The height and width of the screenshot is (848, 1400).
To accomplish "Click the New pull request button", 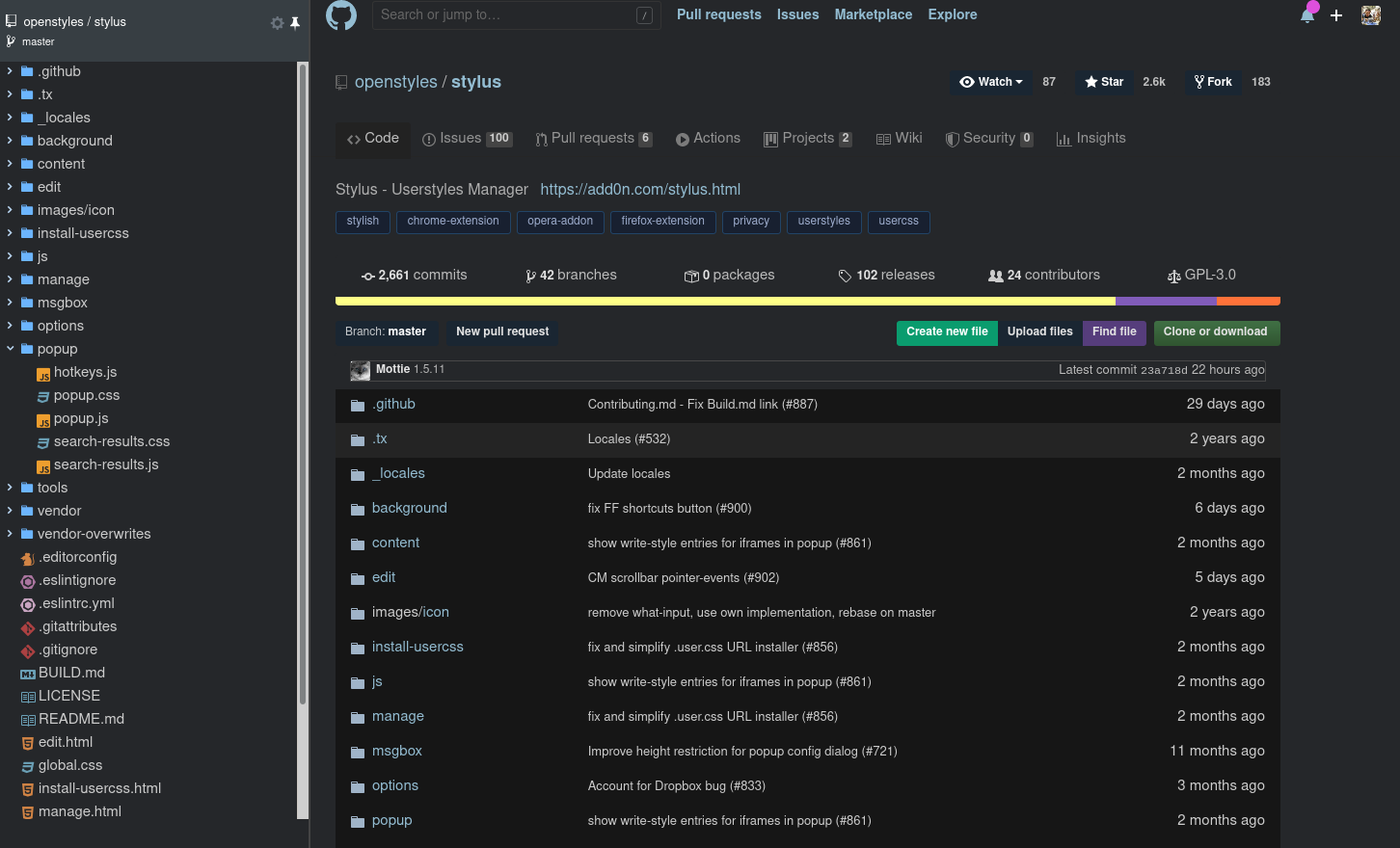I will pyautogui.click(x=502, y=331).
